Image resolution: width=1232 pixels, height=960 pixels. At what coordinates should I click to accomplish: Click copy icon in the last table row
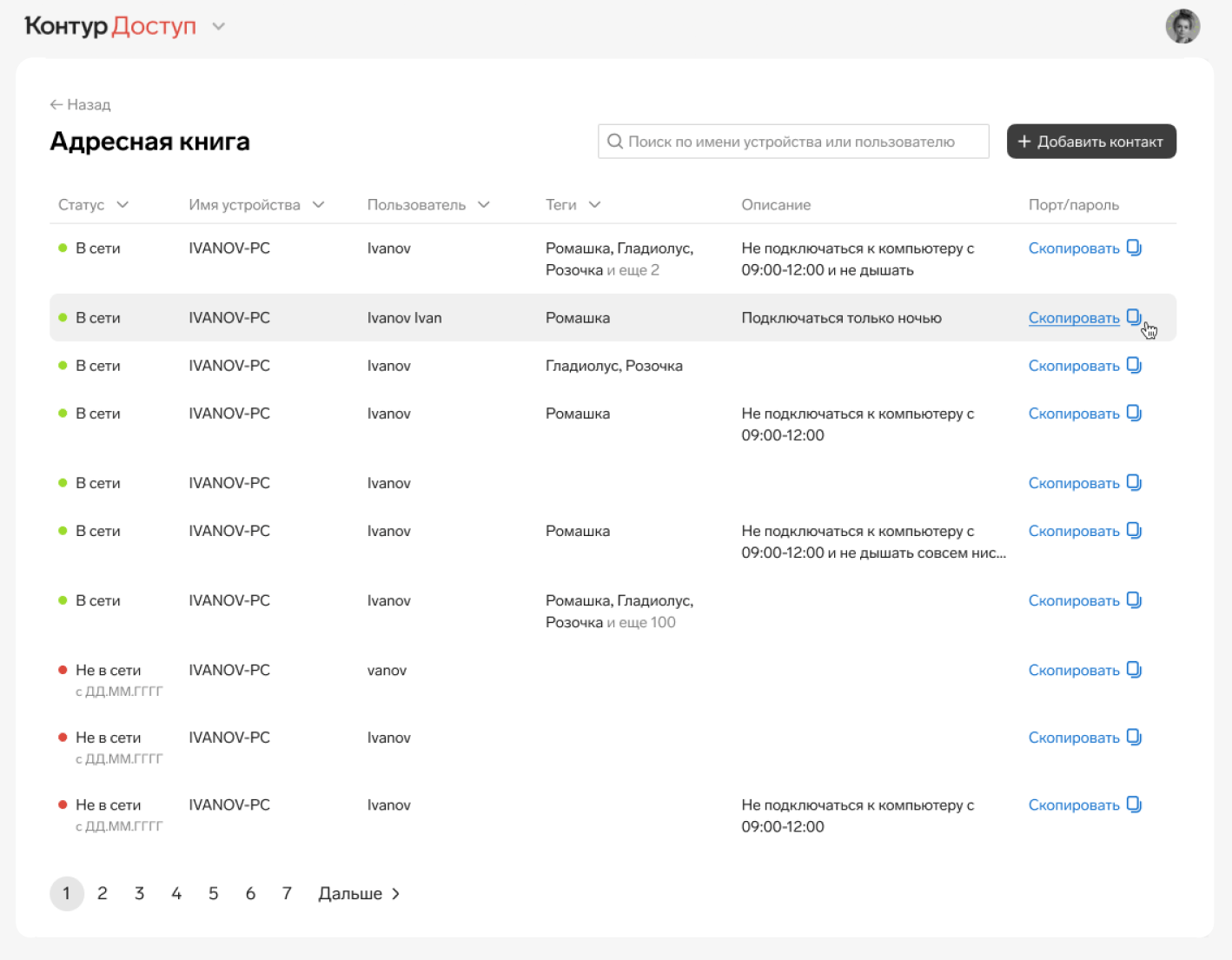(1134, 804)
